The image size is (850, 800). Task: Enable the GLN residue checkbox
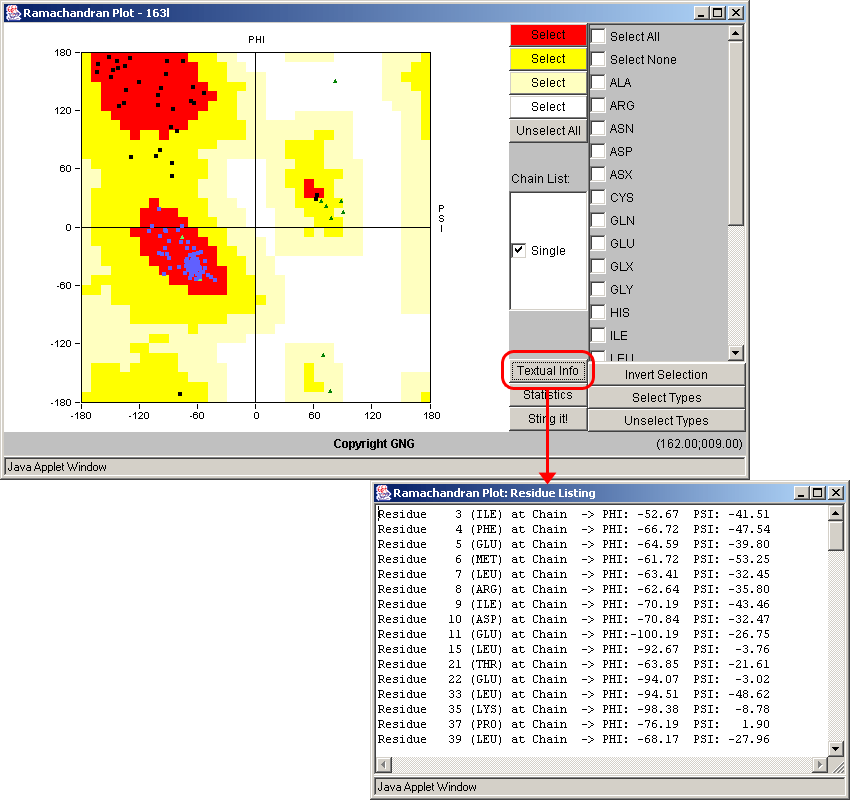598,221
